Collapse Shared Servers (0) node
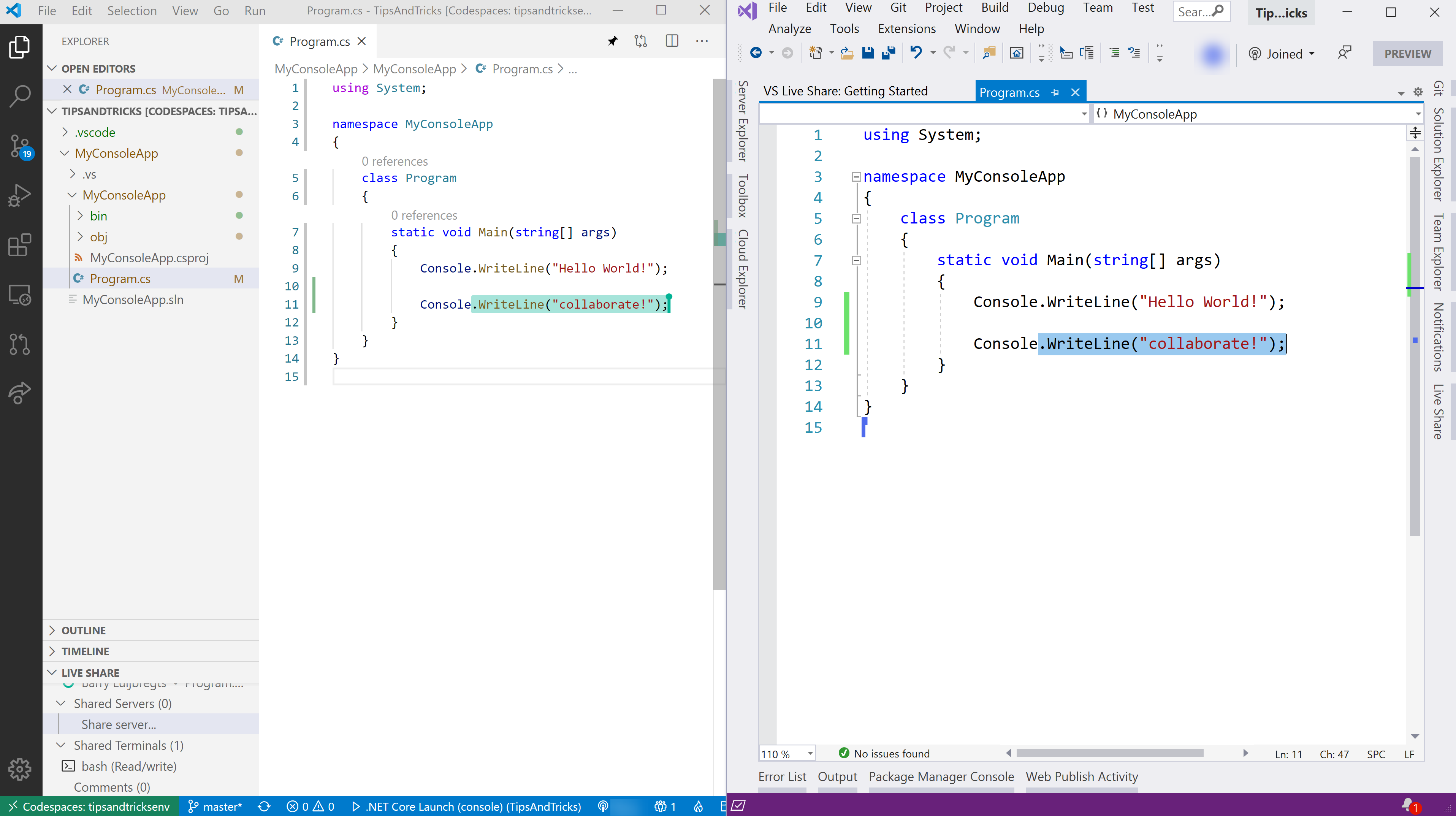Image resolution: width=1456 pixels, height=816 pixels. tap(60, 704)
